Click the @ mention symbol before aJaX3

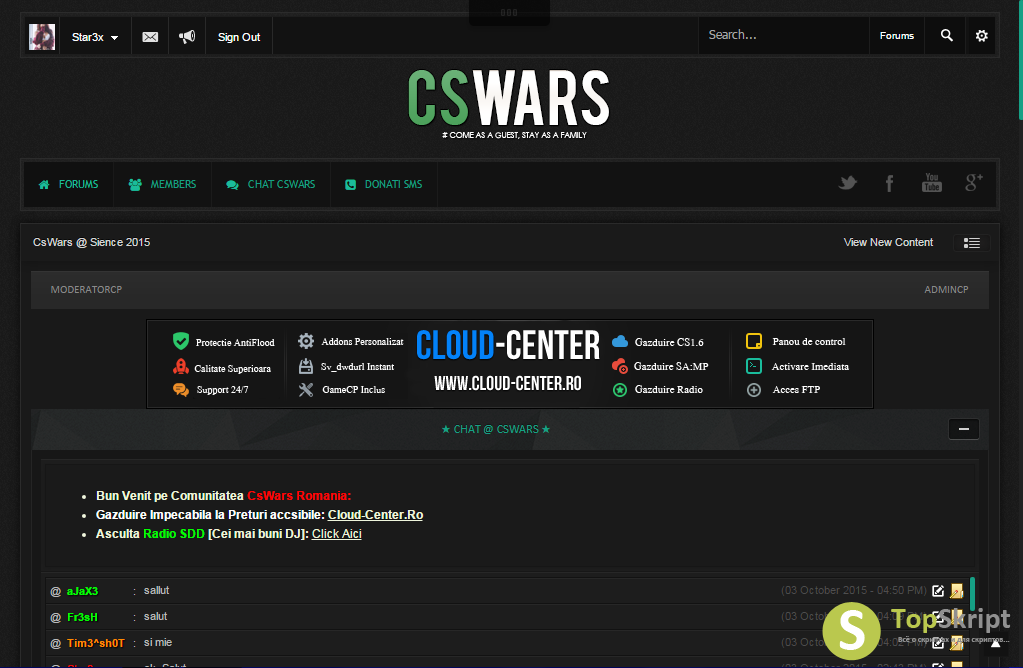pyautogui.click(x=55, y=592)
